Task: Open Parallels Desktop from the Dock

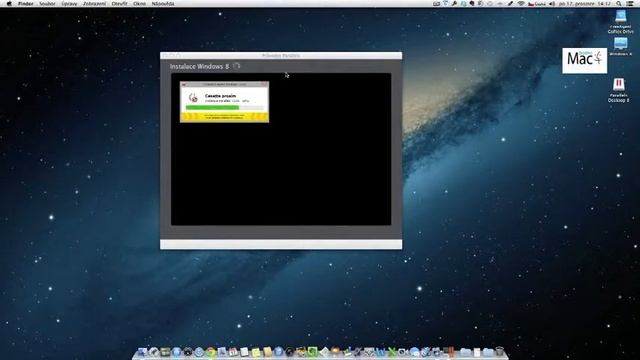Action: [x=450, y=352]
